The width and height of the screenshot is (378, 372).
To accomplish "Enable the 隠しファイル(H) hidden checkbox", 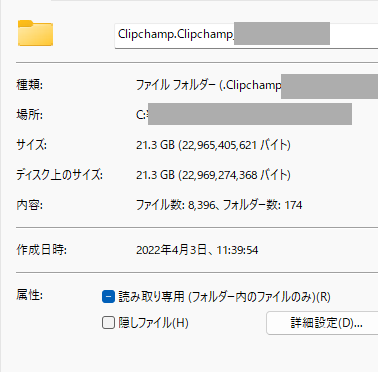I will tap(108, 323).
